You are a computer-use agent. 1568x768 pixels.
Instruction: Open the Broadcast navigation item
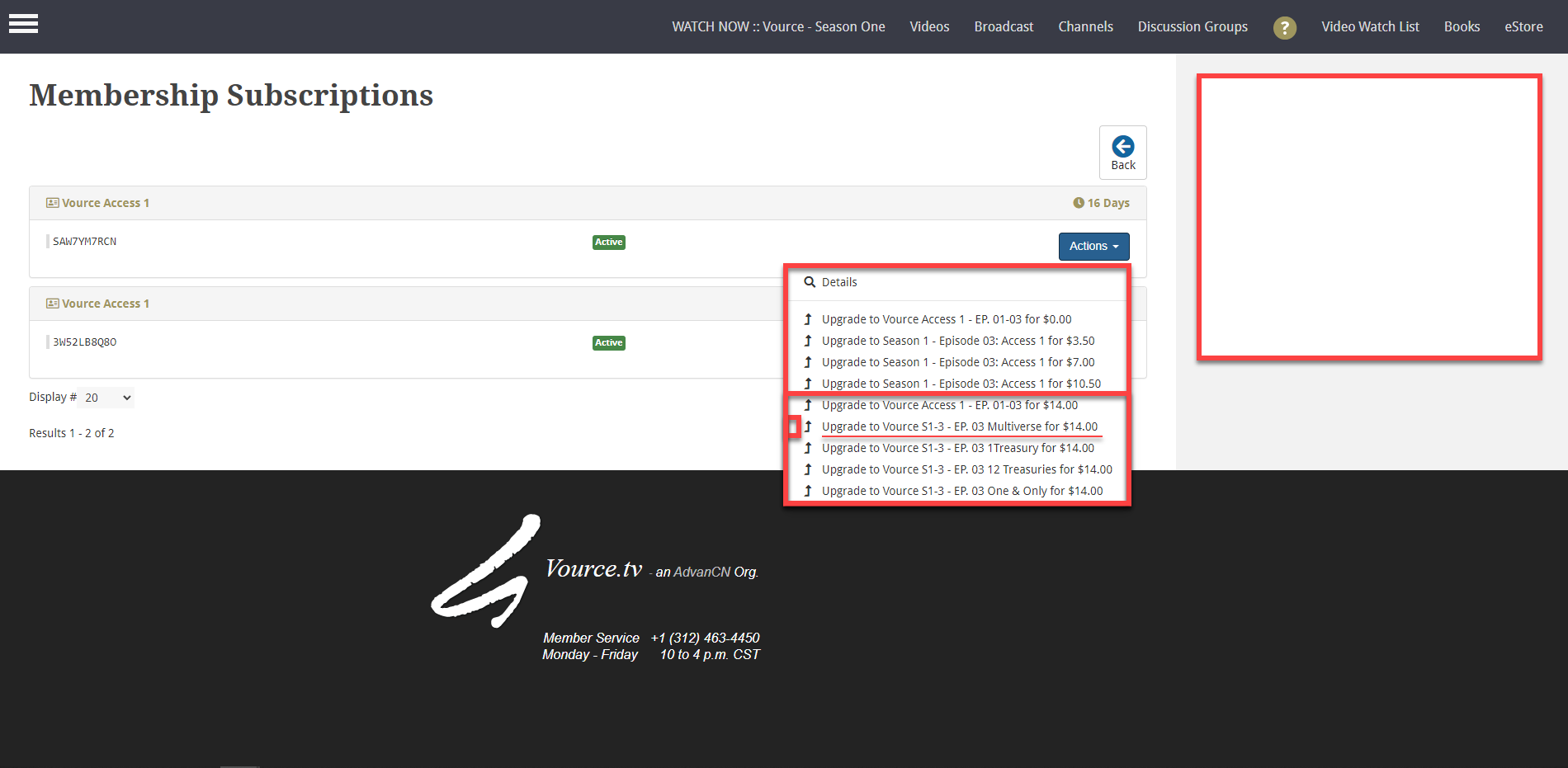[1004, 26]
